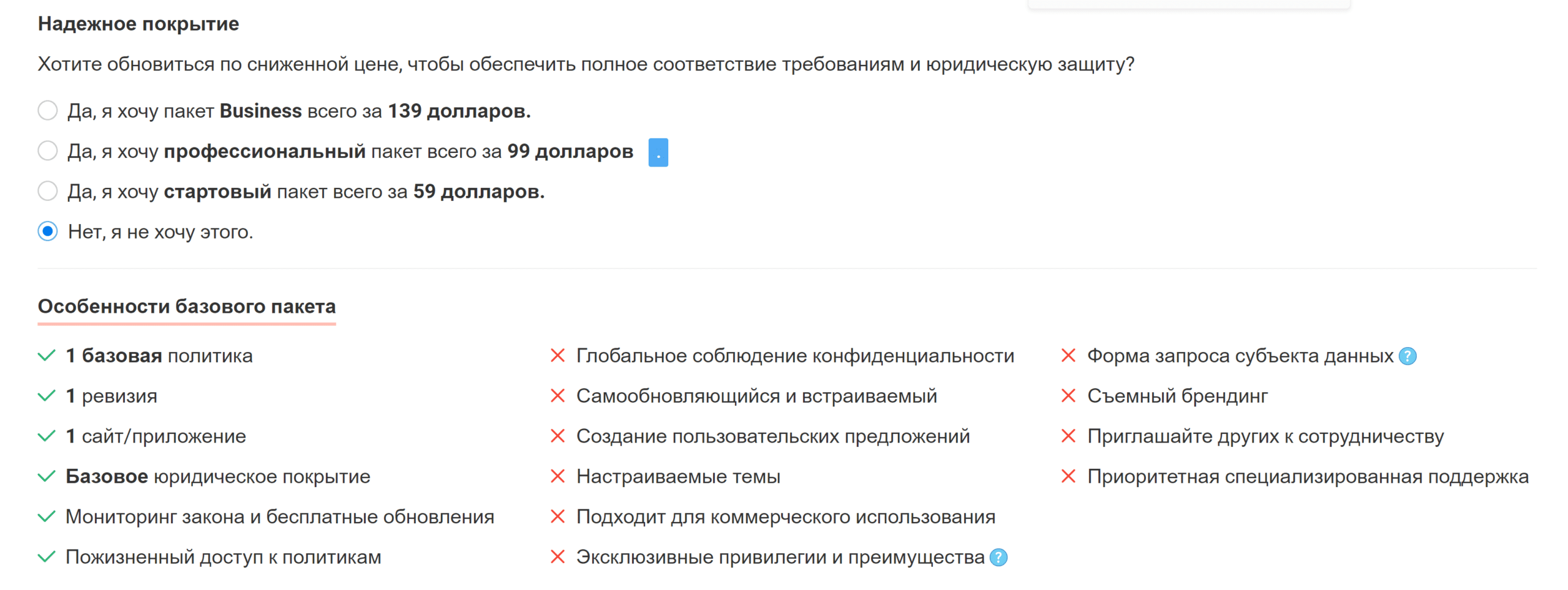Viewport: 1568px width, 590px height.
Task: Click red X beside Съемный брендинг
Action: 1069,396
